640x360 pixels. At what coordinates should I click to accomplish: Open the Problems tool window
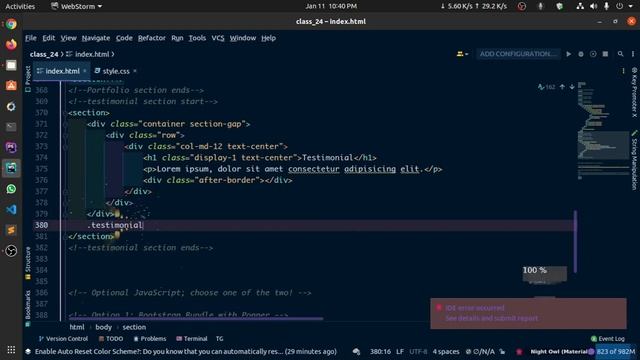[x=150, y=339]
